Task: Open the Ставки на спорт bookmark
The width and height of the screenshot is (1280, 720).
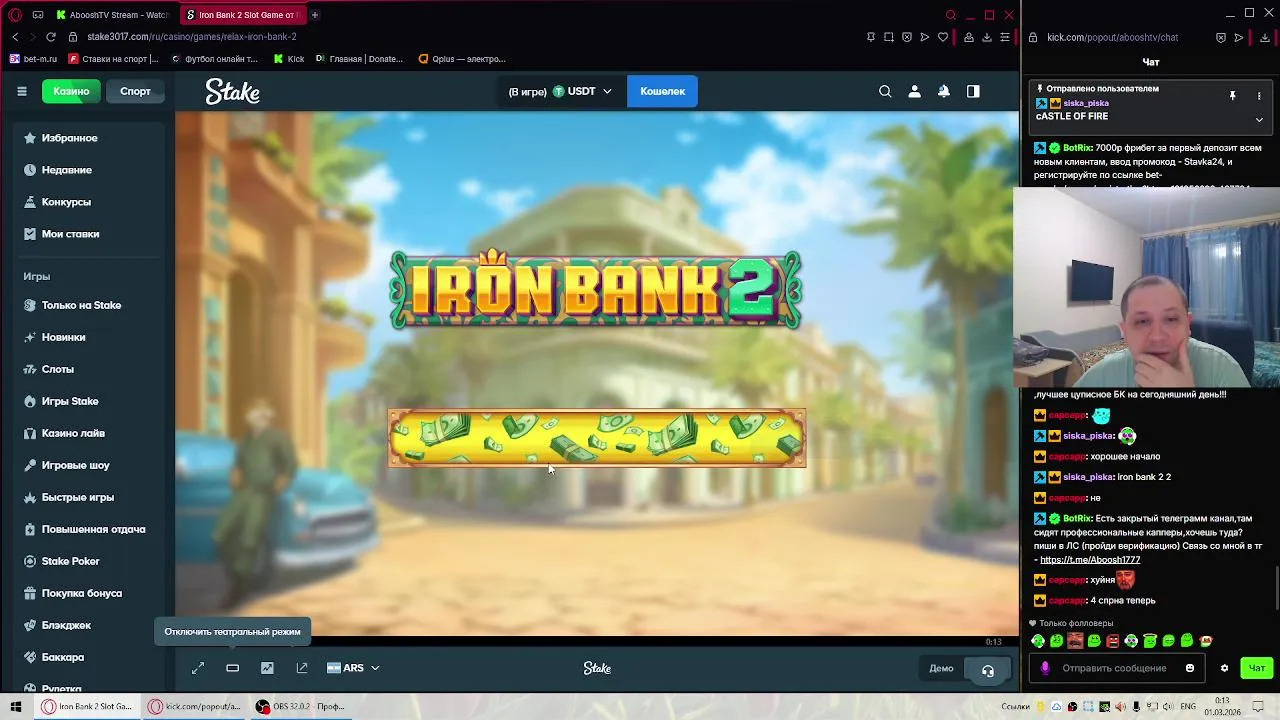Action: [114, 59]
